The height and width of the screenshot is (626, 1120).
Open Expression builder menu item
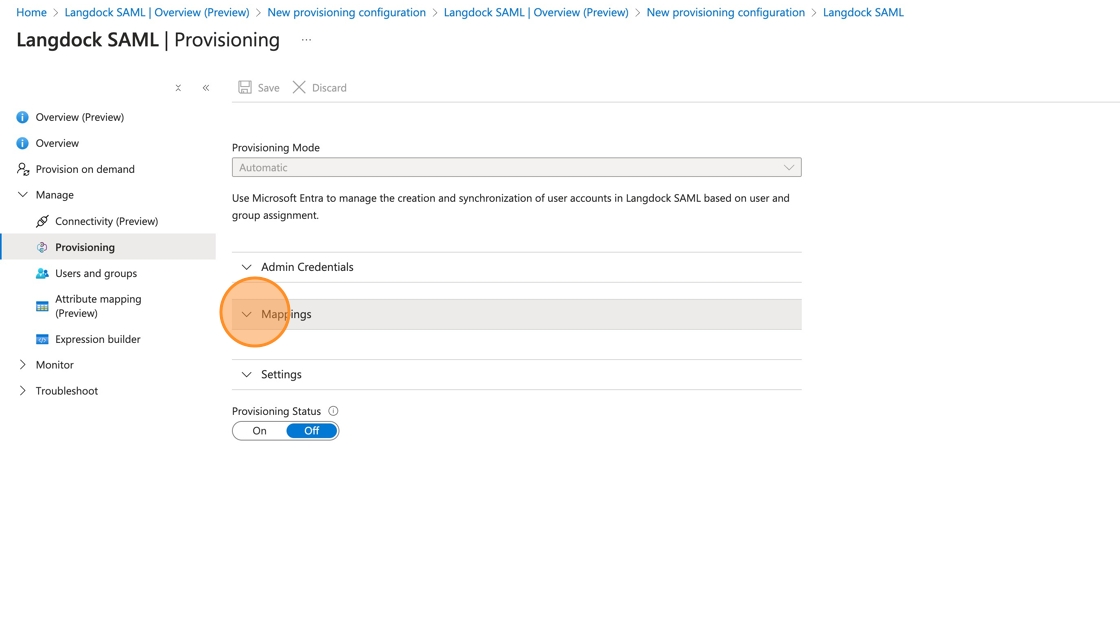click(x=98, y=339)
